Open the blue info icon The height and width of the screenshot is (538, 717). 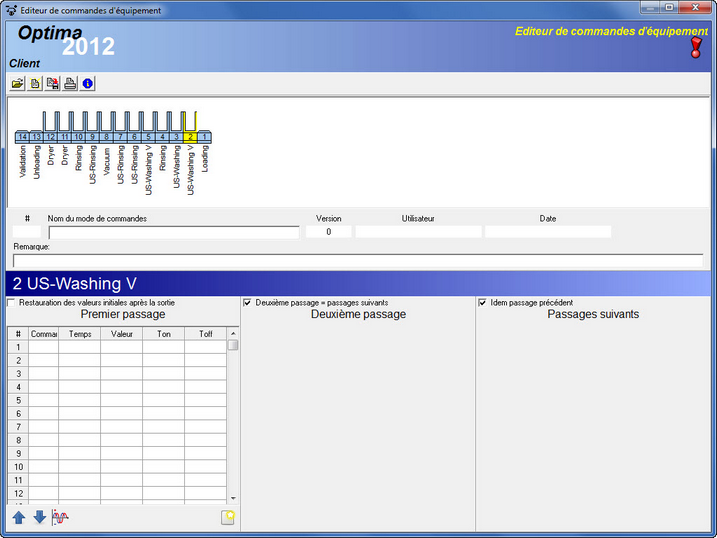click(88, 84)
